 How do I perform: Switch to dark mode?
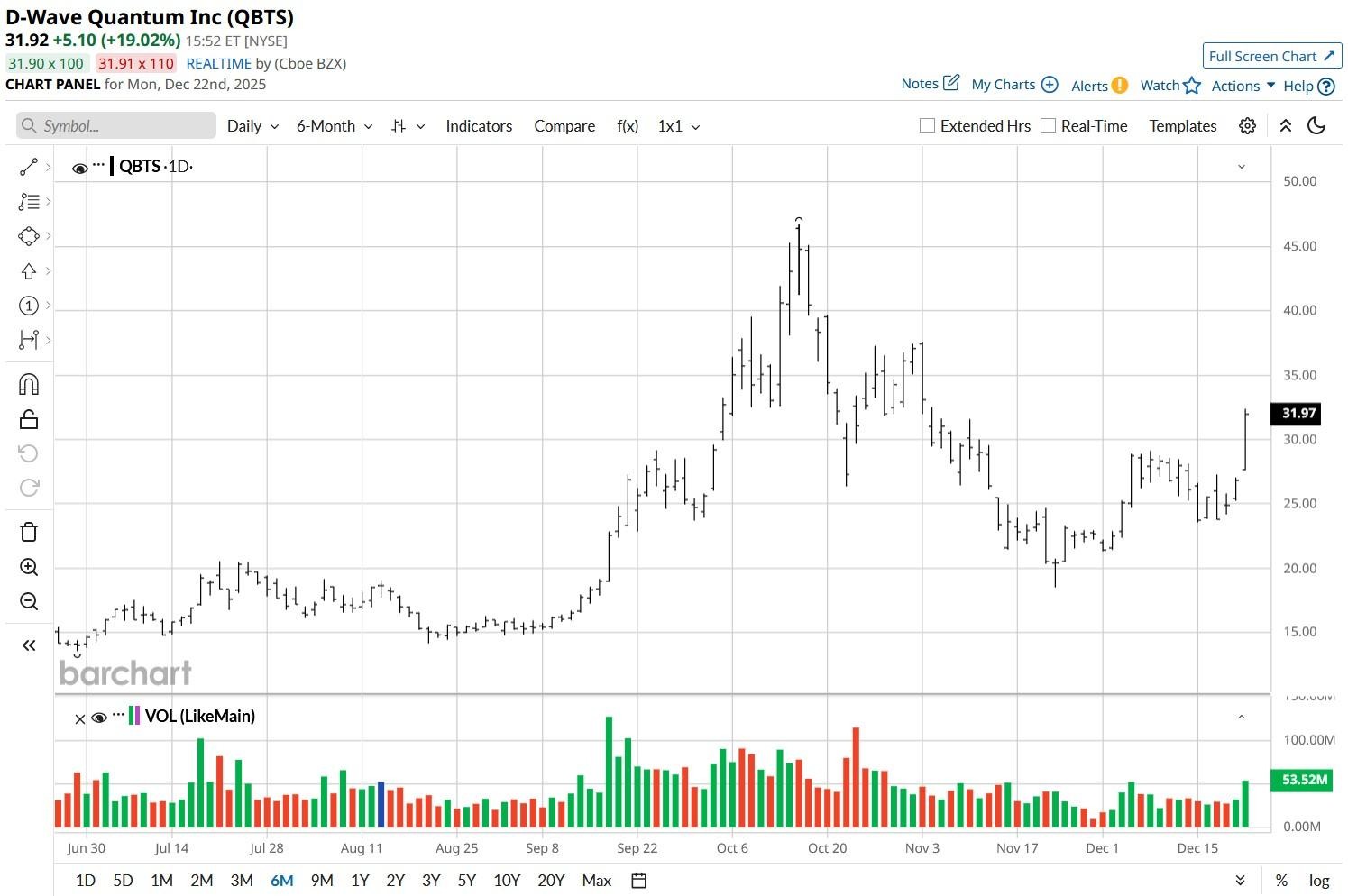coord(1316,126)
